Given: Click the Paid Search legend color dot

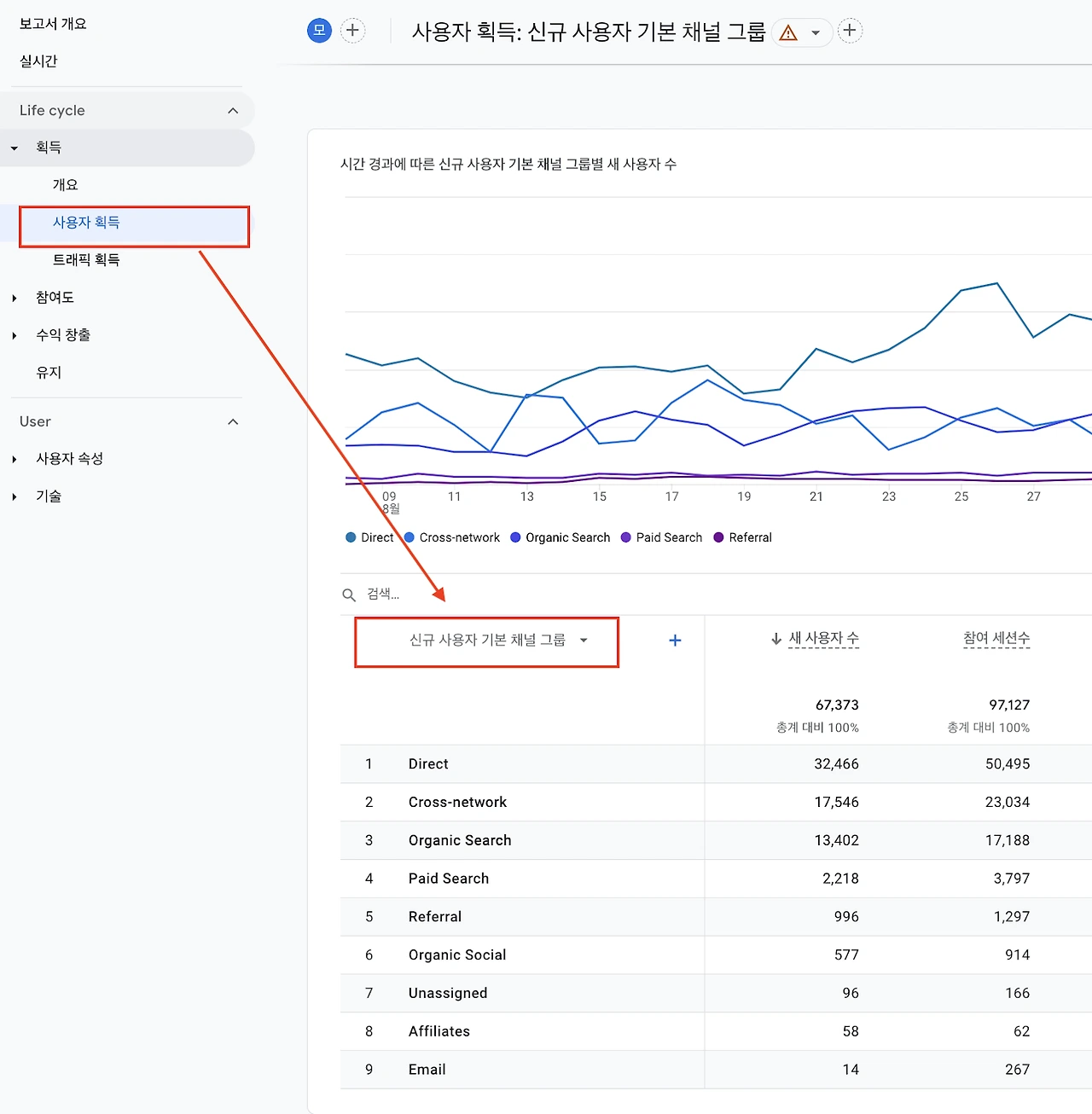Looking at the screenshot, I should (626, 537).
